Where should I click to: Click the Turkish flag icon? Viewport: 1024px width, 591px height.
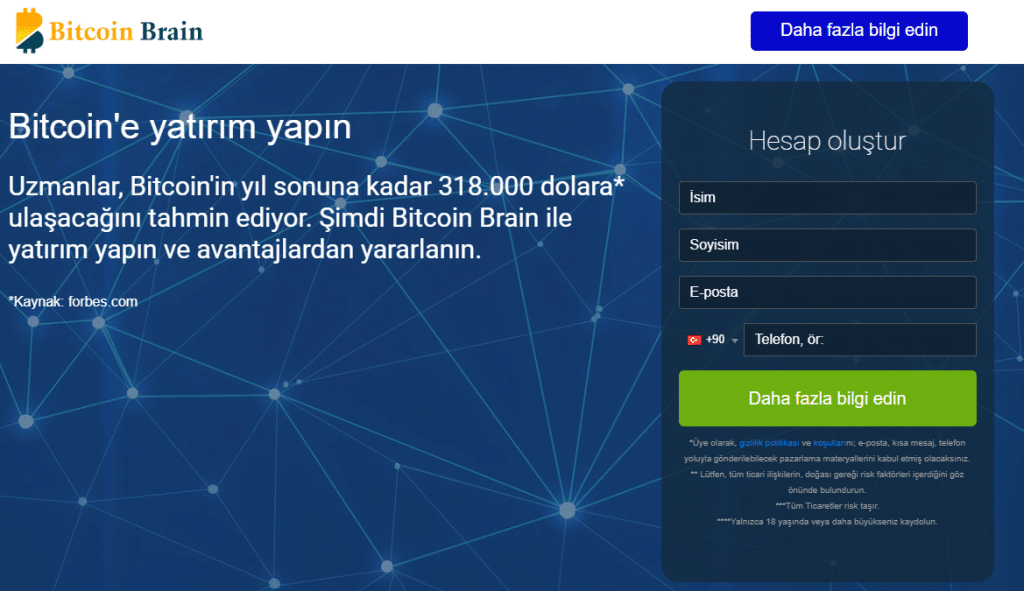[x=694, y=340]
